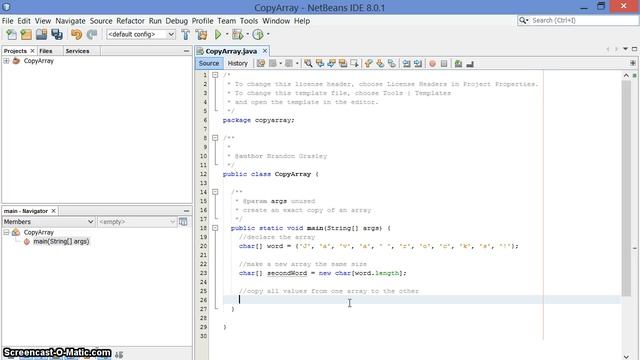Switch to the History view button
640x360 pixels.
coord(238,64)
